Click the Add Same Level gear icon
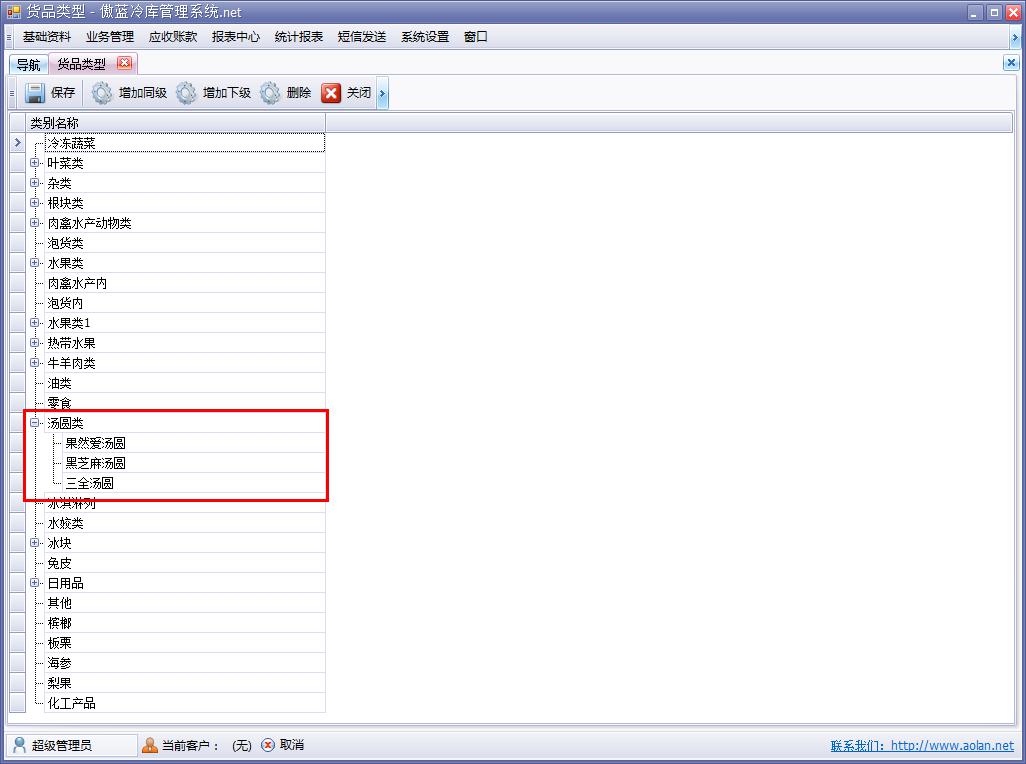Viewport: 1026px width, 764px height. pyautogui.click(x=102, y=93)
